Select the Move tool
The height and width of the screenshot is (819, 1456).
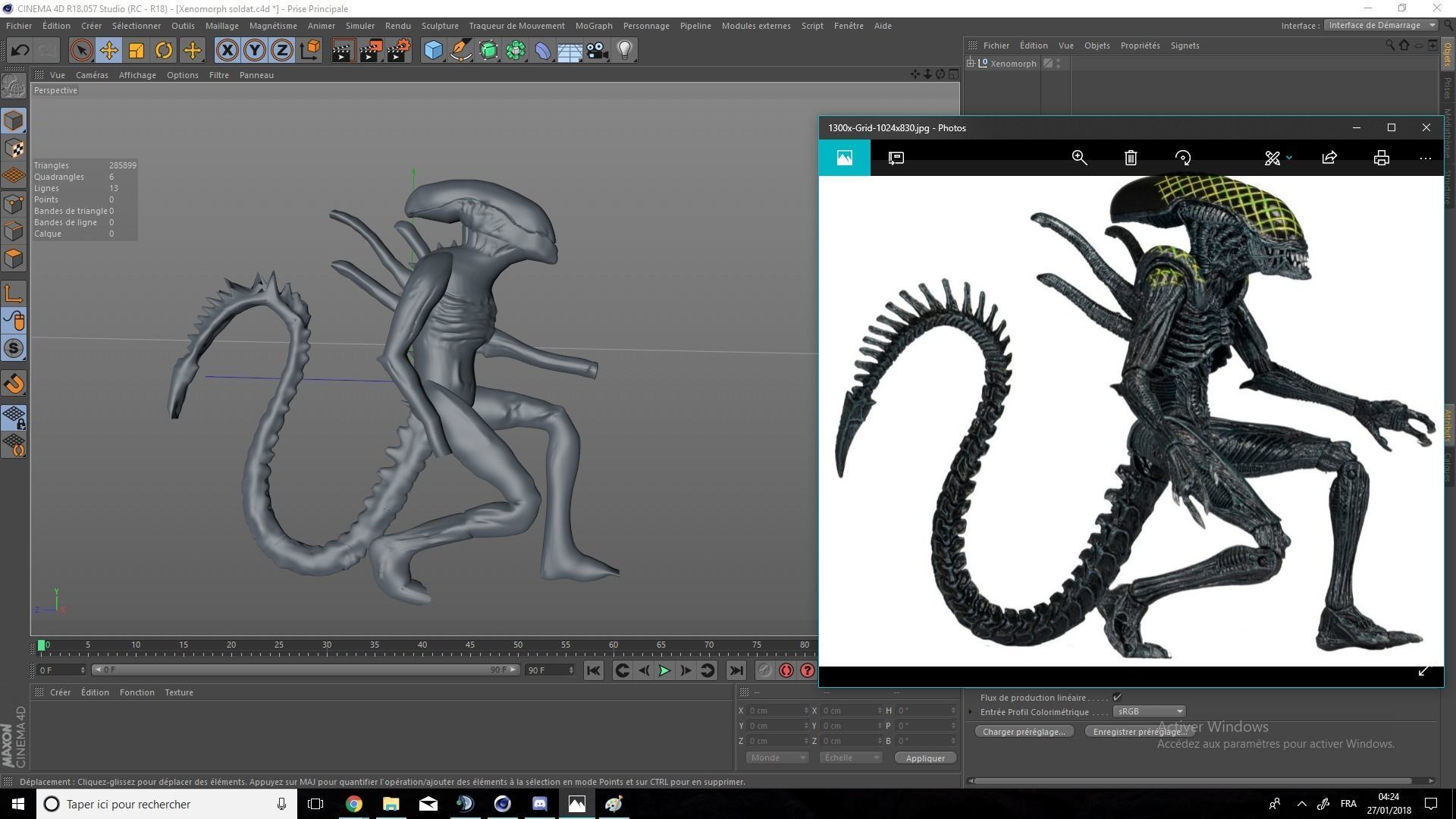coord(108,51)
